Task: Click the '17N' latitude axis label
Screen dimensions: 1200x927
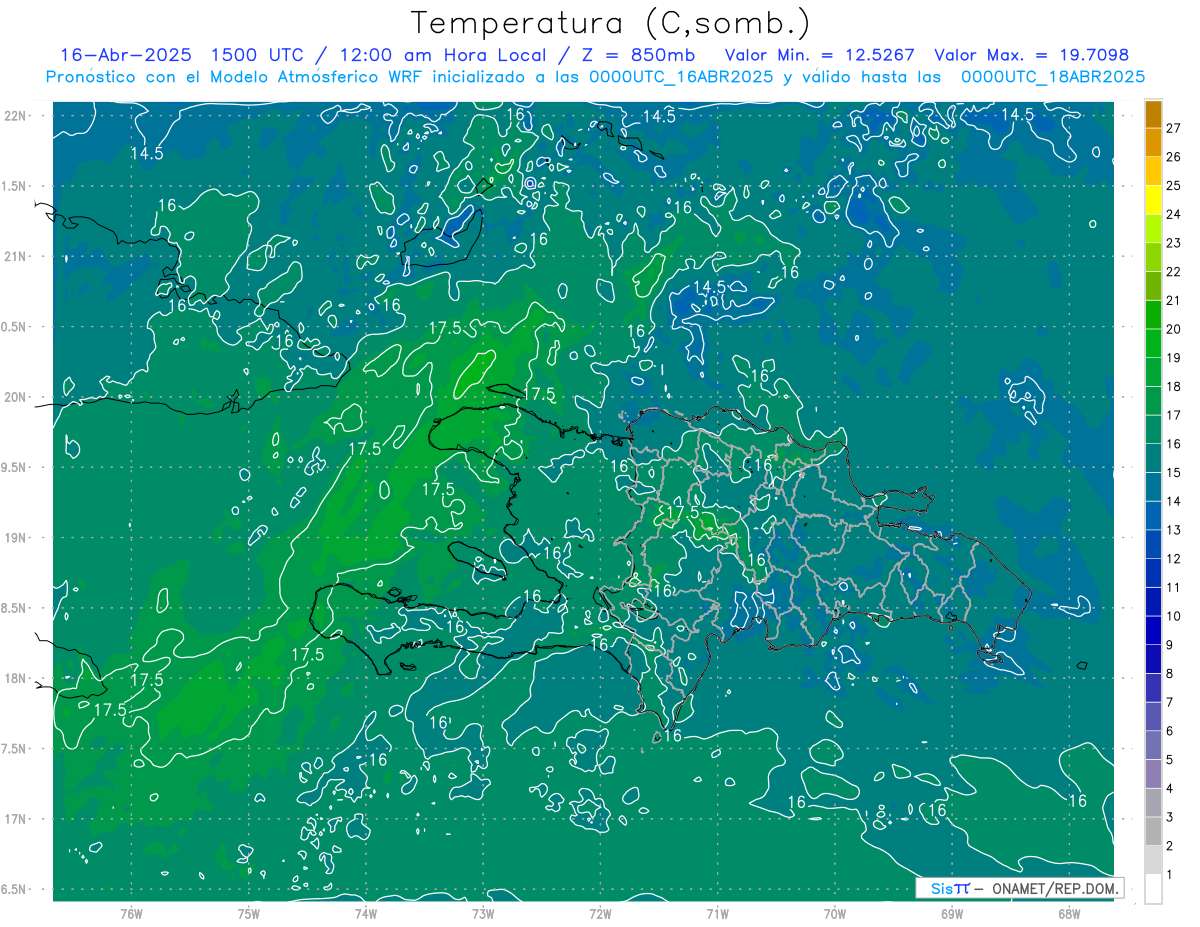Action: click(15, 819)
